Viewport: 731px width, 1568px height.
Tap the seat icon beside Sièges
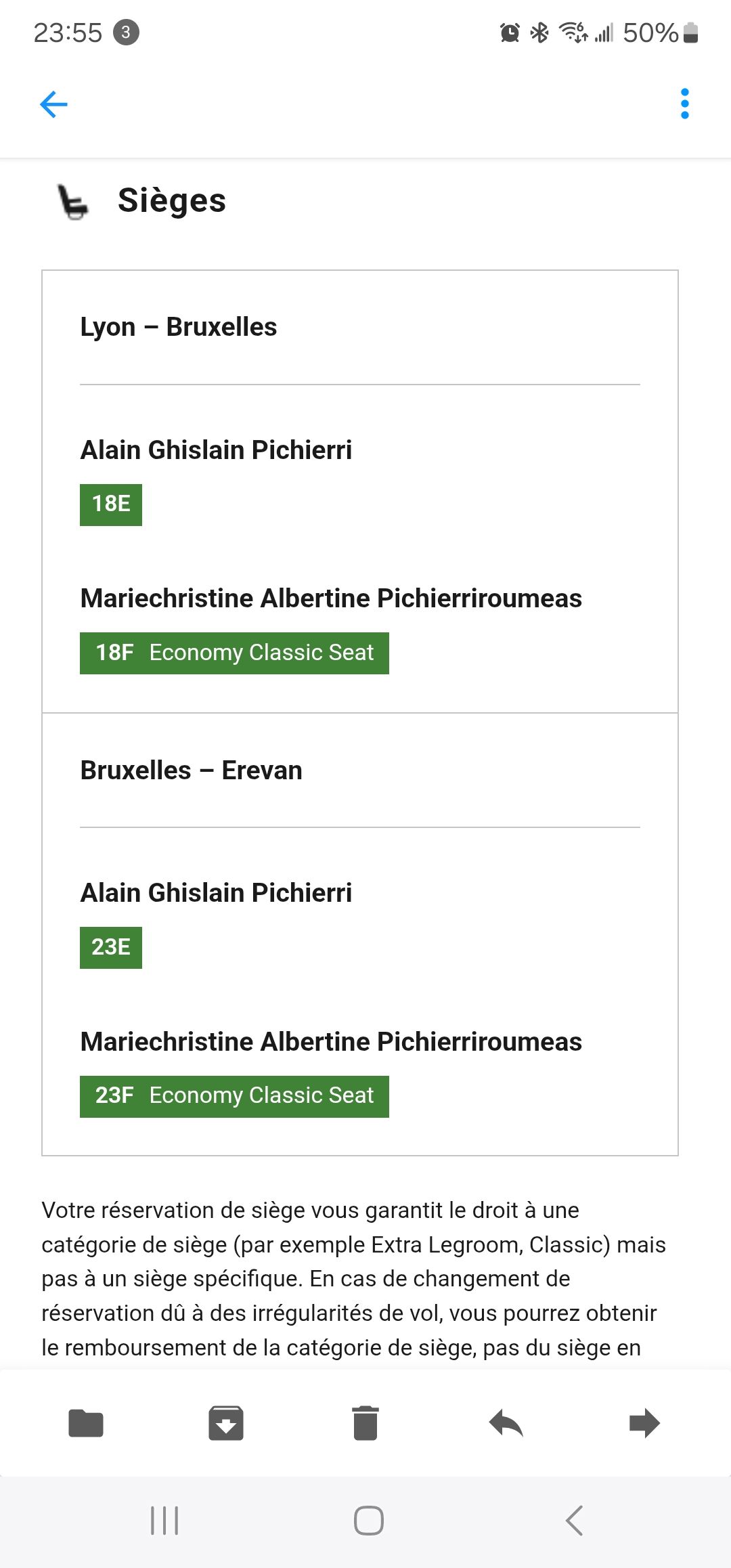pos(72,202)
